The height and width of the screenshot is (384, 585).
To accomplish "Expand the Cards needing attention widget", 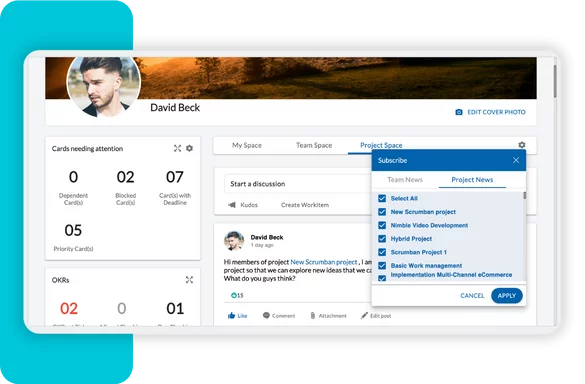I will 177,149.
